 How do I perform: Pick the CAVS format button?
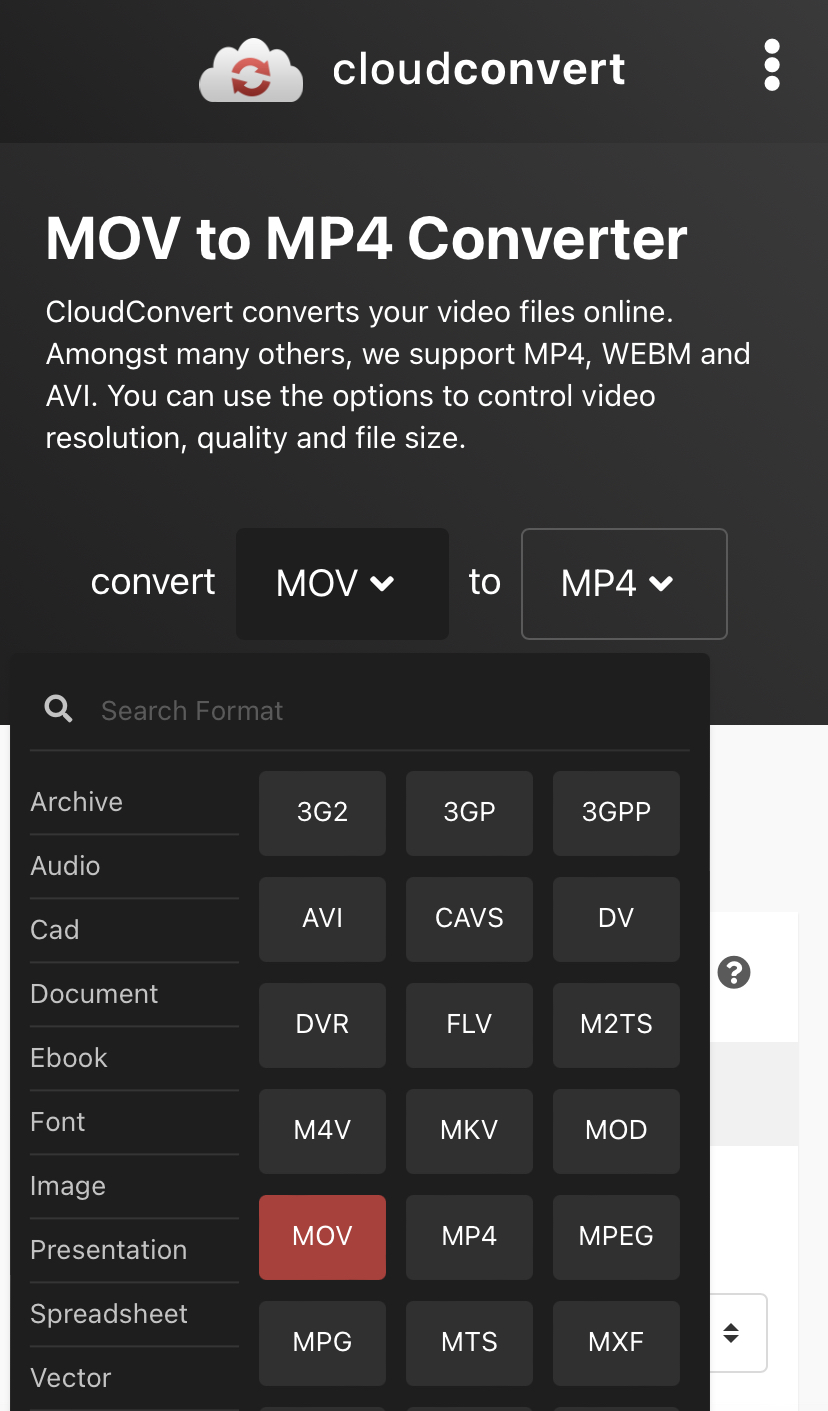pos(469,919)
